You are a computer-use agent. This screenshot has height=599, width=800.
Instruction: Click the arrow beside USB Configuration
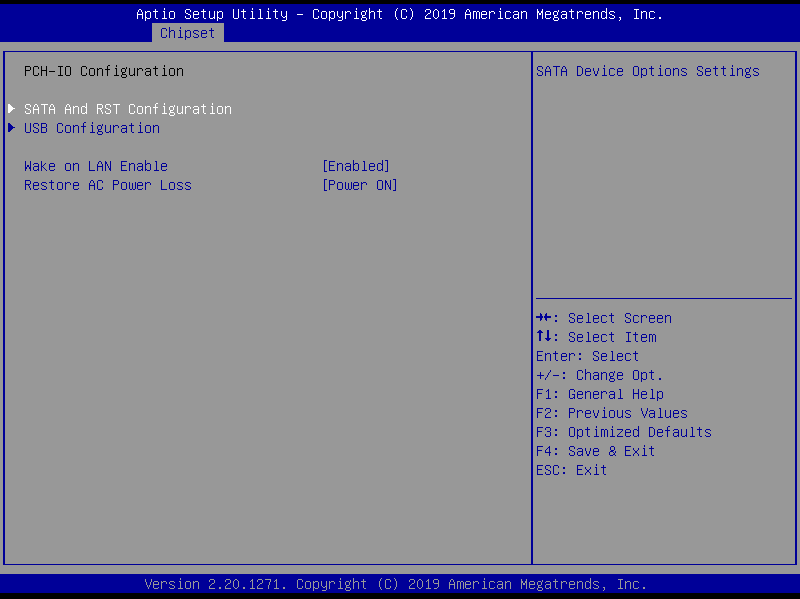coord(12,128)
